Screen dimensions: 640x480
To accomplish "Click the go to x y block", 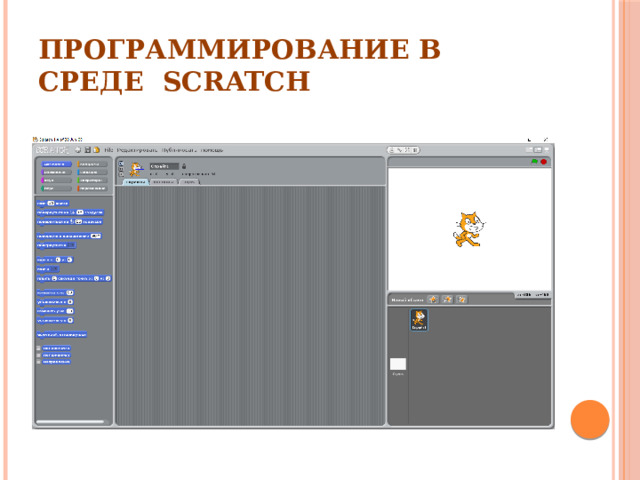I will click(x=55, y=260).
